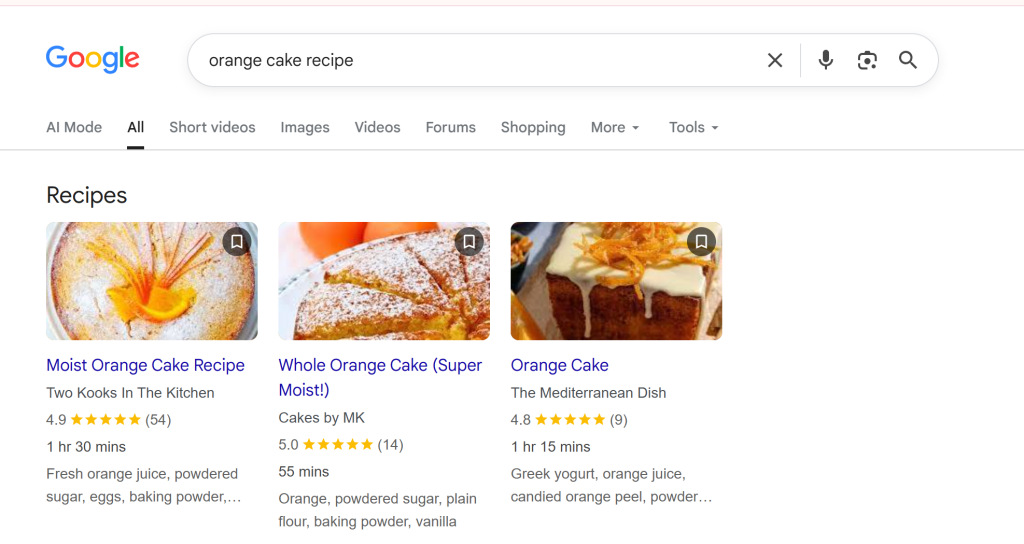
Task: Toggle bookmark on Mediterranean Dish Orange Cake
Action: tap(701, 242)
